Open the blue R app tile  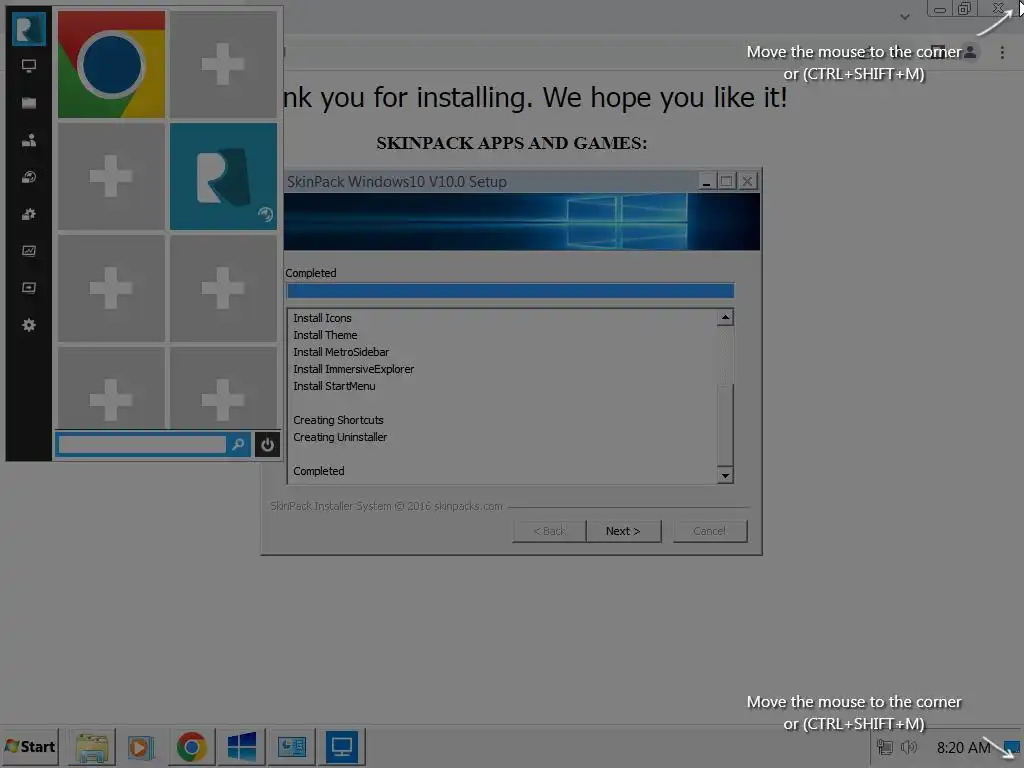pos(223,176)
